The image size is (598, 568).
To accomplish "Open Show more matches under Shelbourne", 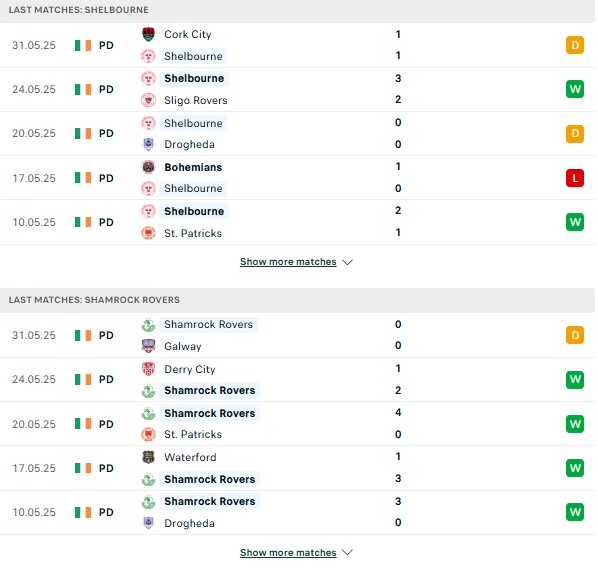I will (x=288, y=262).
